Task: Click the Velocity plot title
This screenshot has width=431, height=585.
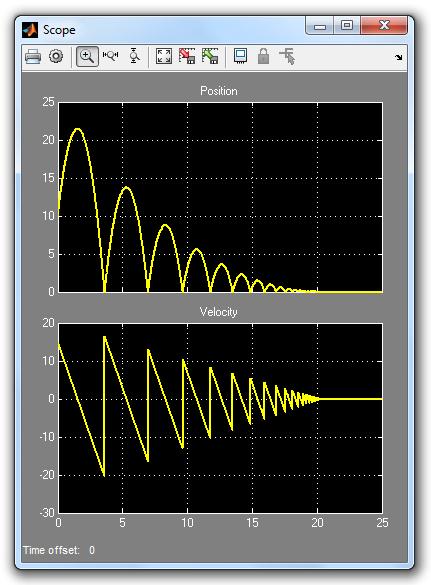Action: (x=219, y=312)
